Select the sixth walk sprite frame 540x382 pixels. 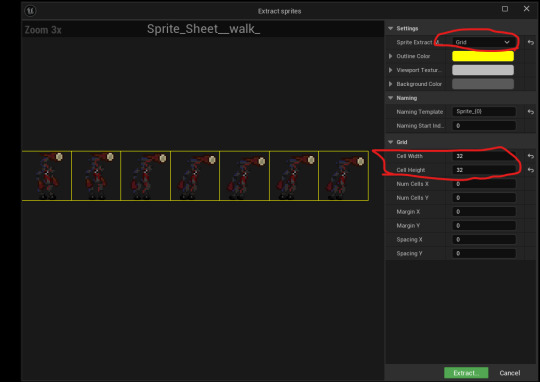294,176
